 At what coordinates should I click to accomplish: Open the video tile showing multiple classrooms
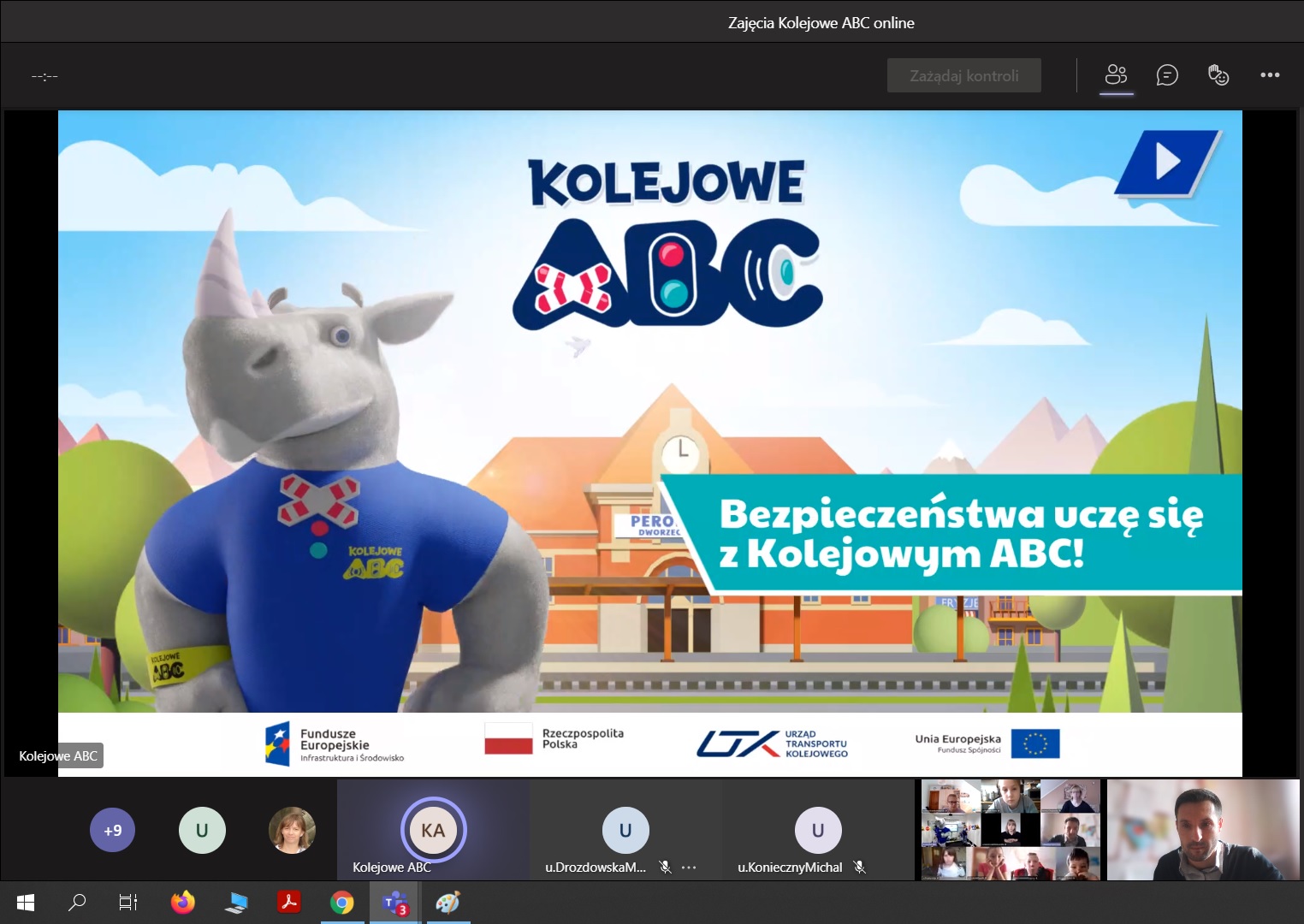pos(1011,830)
